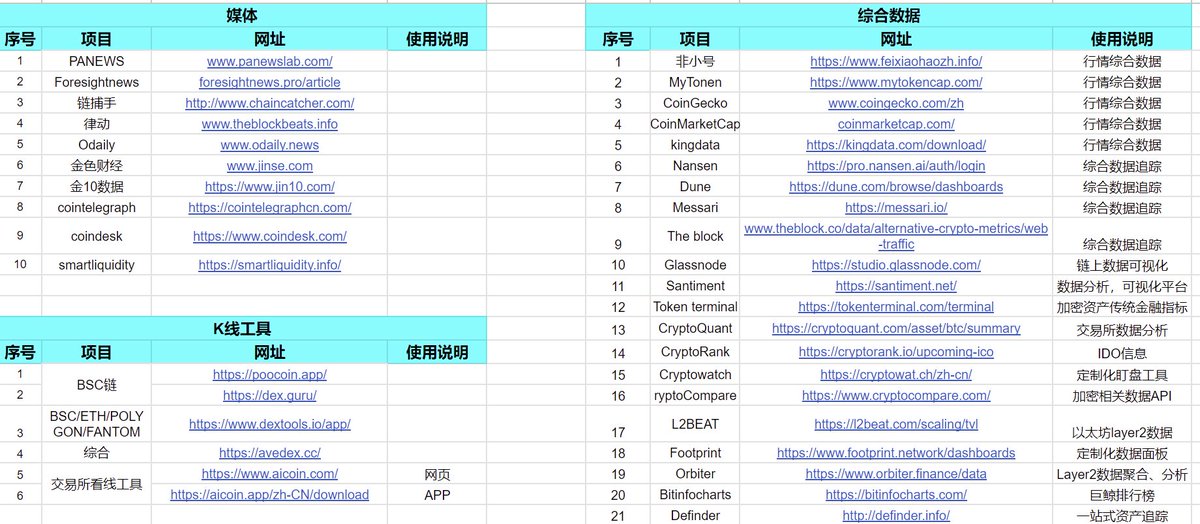Open the feixiaohaozh.info link

tap(896, 61)
